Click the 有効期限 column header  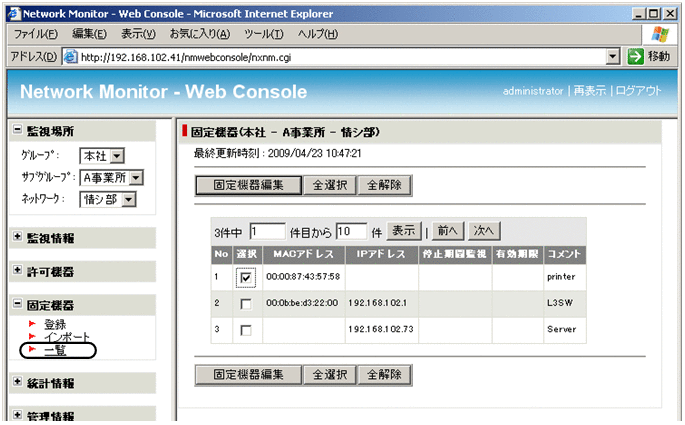517,254
